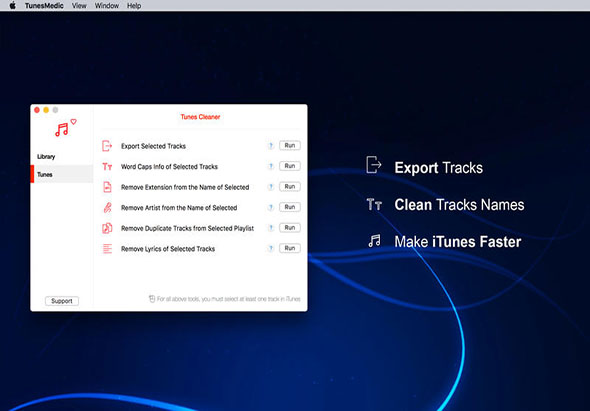Click the Remove Lyrics lines icon

coord(107,249)
